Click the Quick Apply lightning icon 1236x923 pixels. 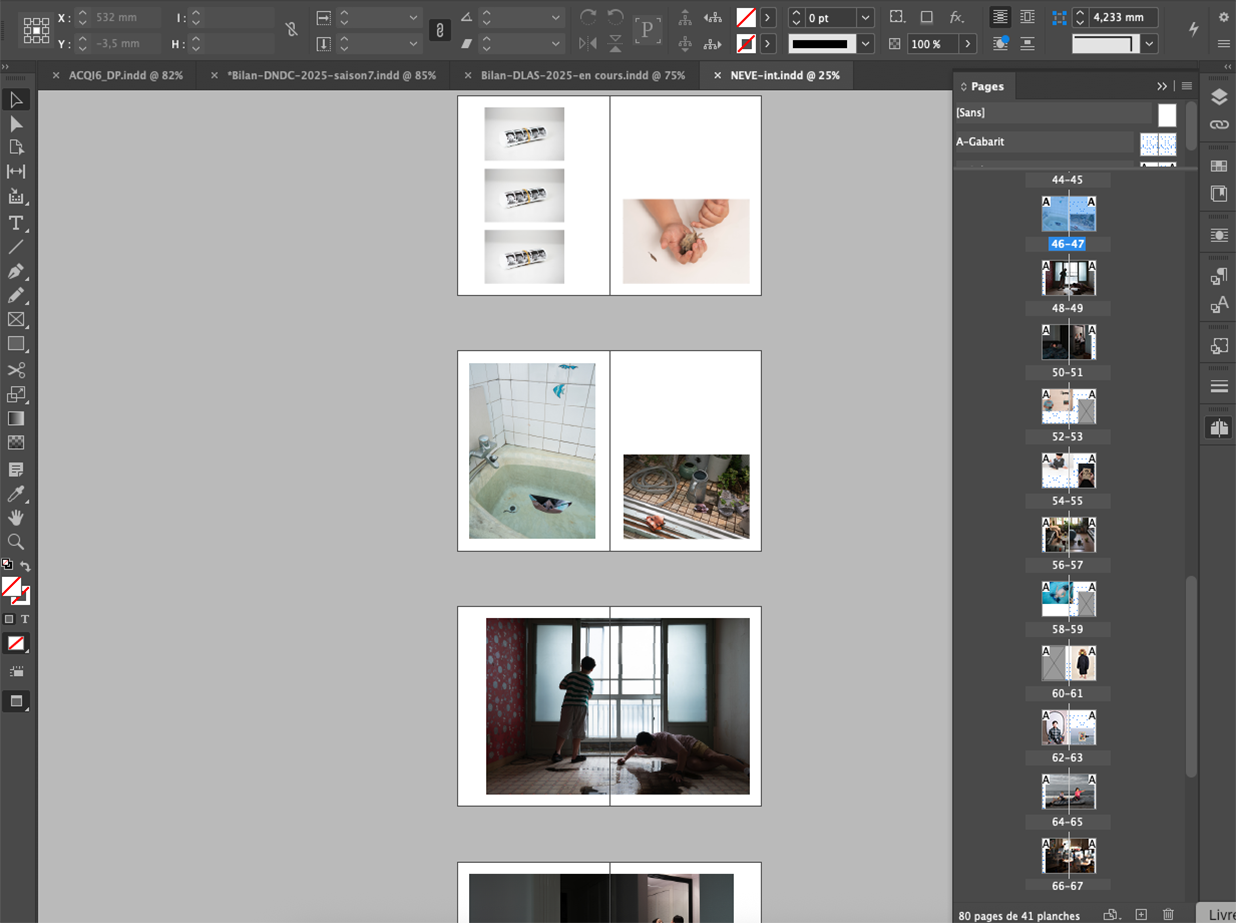pos(1194,29)
